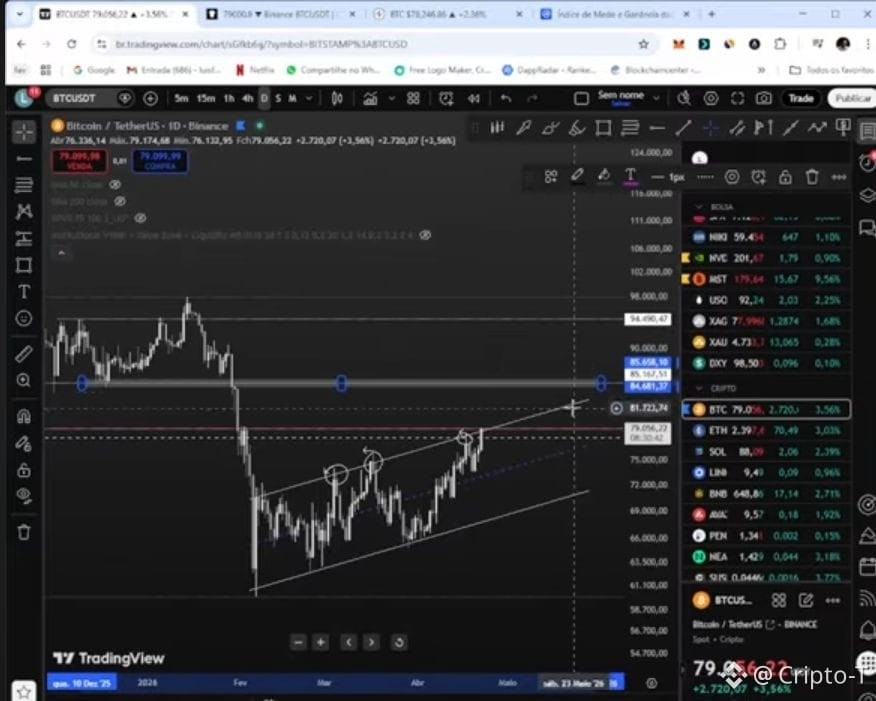The image size is (876, 701).
Task: Add symbol to compare with plus icon
Action: point(150,99)
